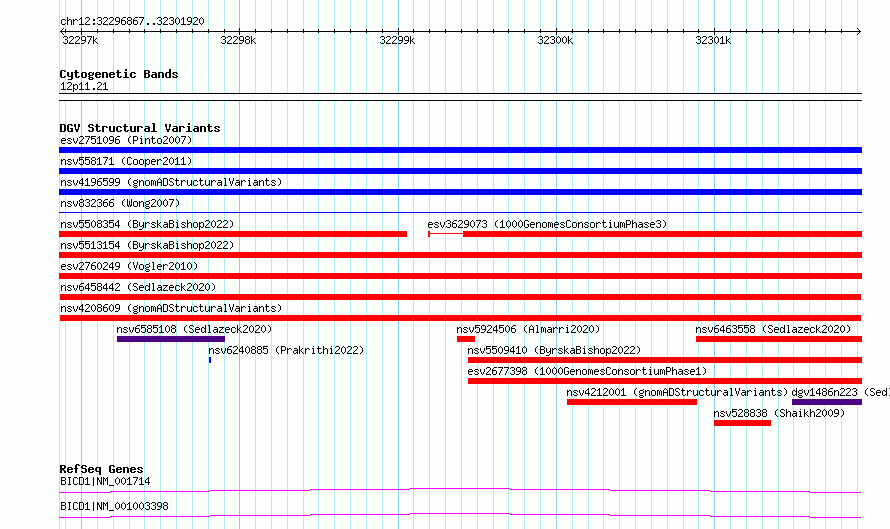890x529 pixels.
Task: Open nsv4196599 (gnomADStructuralVariants) label link
Action: pyautogui.click(x=171, y=182)
